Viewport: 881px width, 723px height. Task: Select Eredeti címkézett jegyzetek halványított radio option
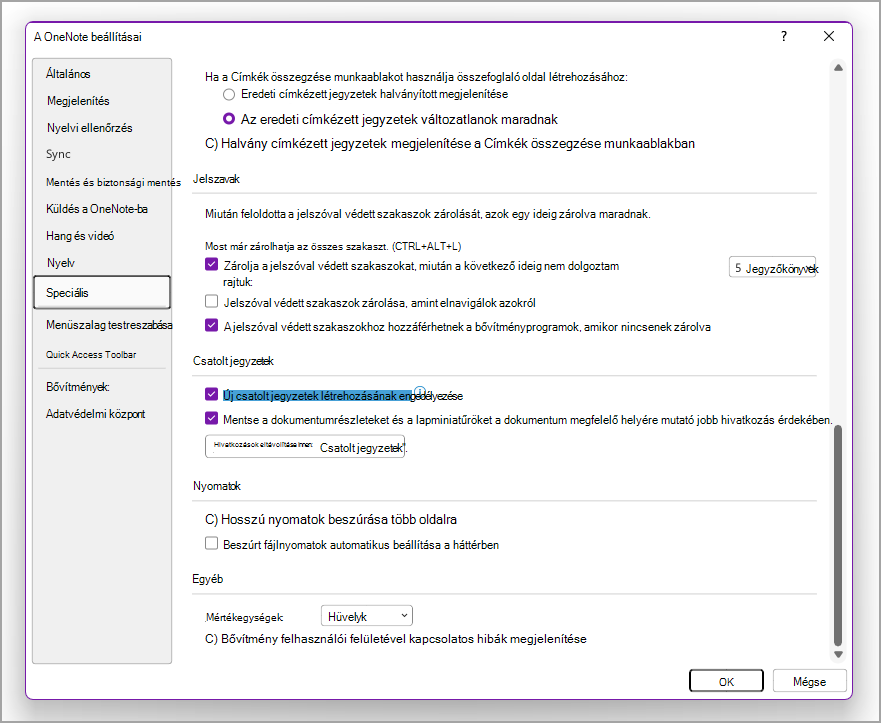pyautogui.click(x=229, y=94)
